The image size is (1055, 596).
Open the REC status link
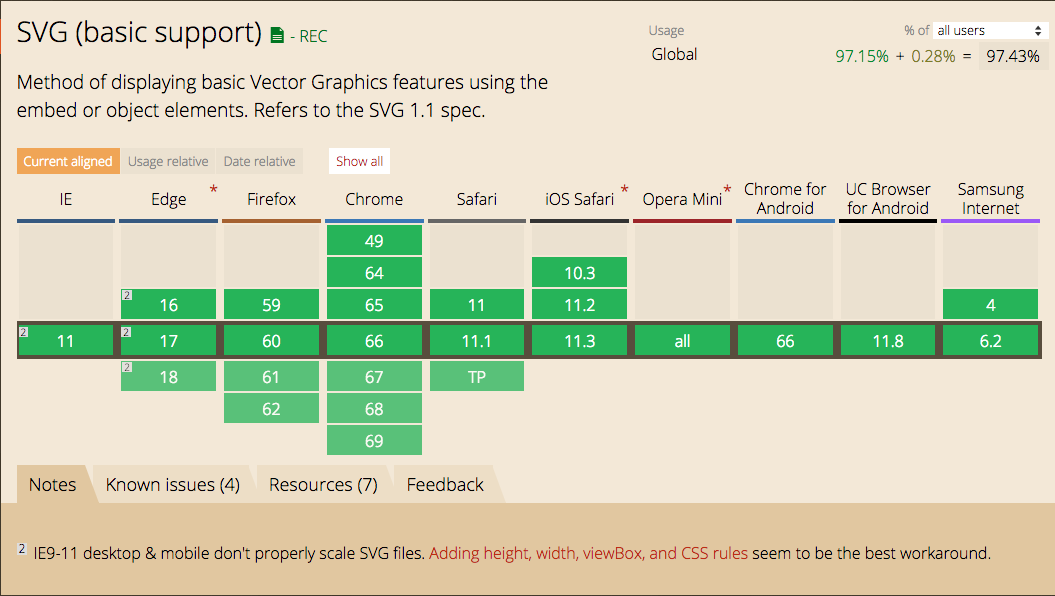coord(314,36)
